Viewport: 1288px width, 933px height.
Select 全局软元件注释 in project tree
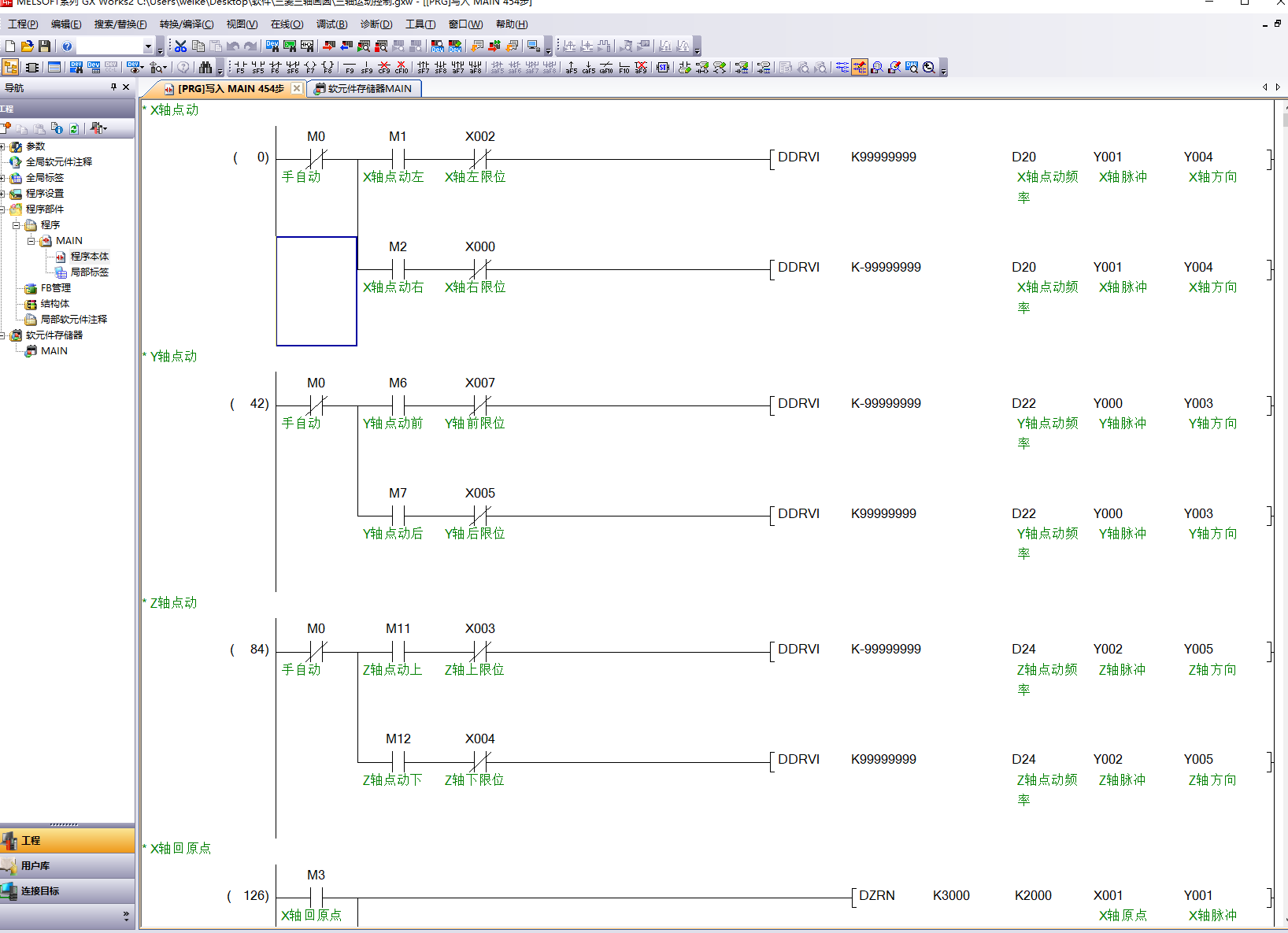[59, 162]
